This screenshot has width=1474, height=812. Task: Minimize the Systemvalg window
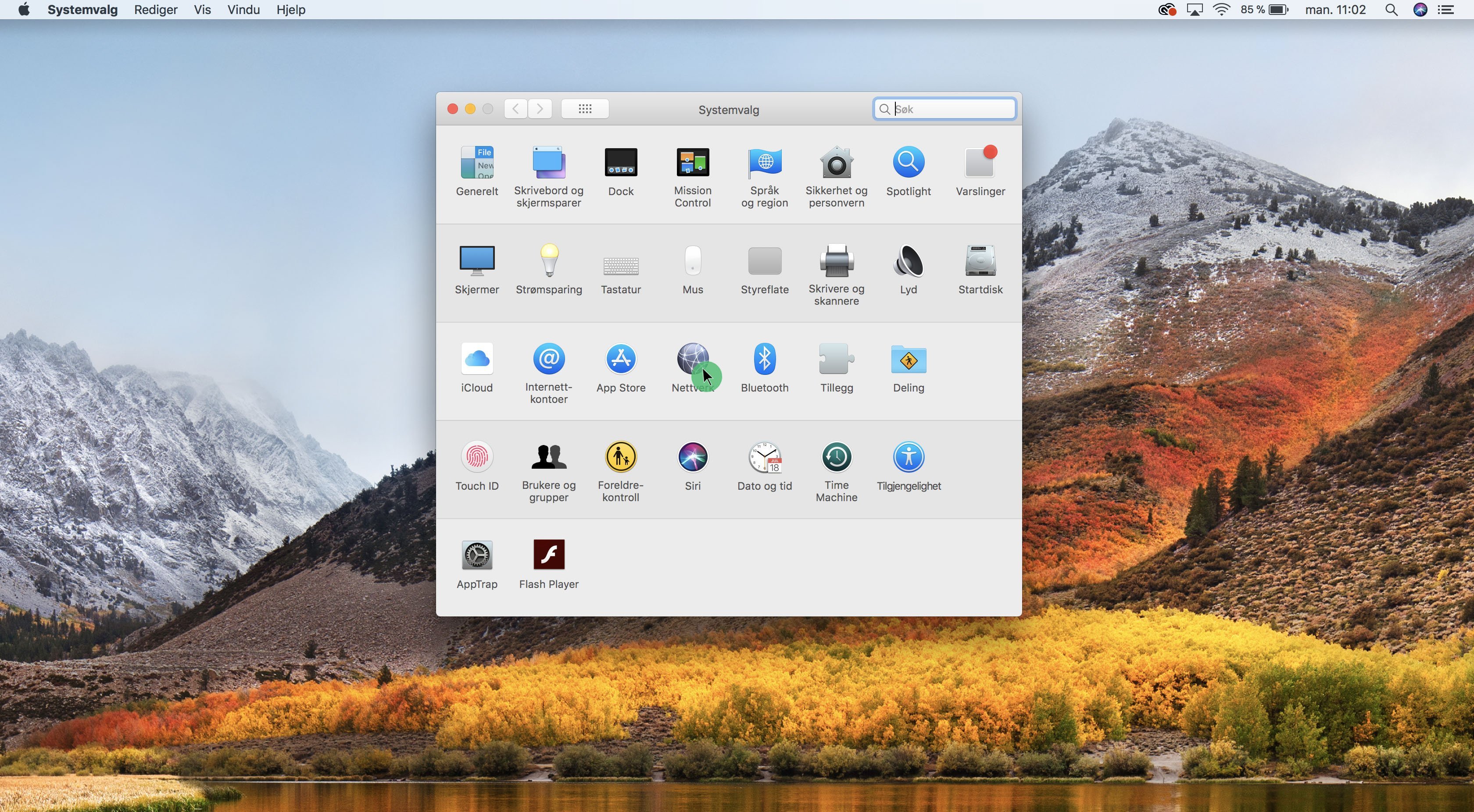pos(470,109)
